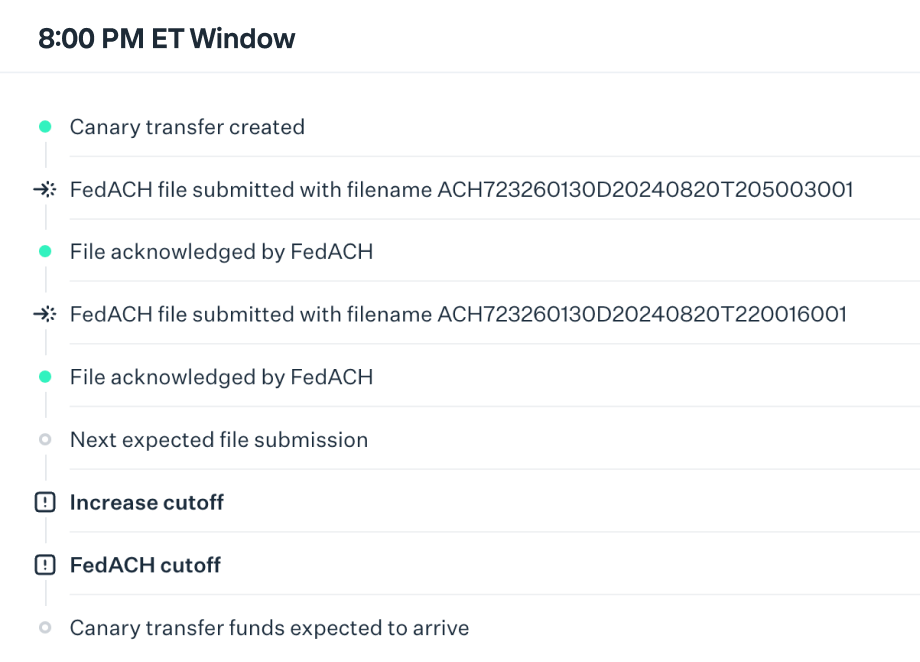Click the alert icon beside FedACH cutoff
This screenshot has width=920, height=662.
45,565
